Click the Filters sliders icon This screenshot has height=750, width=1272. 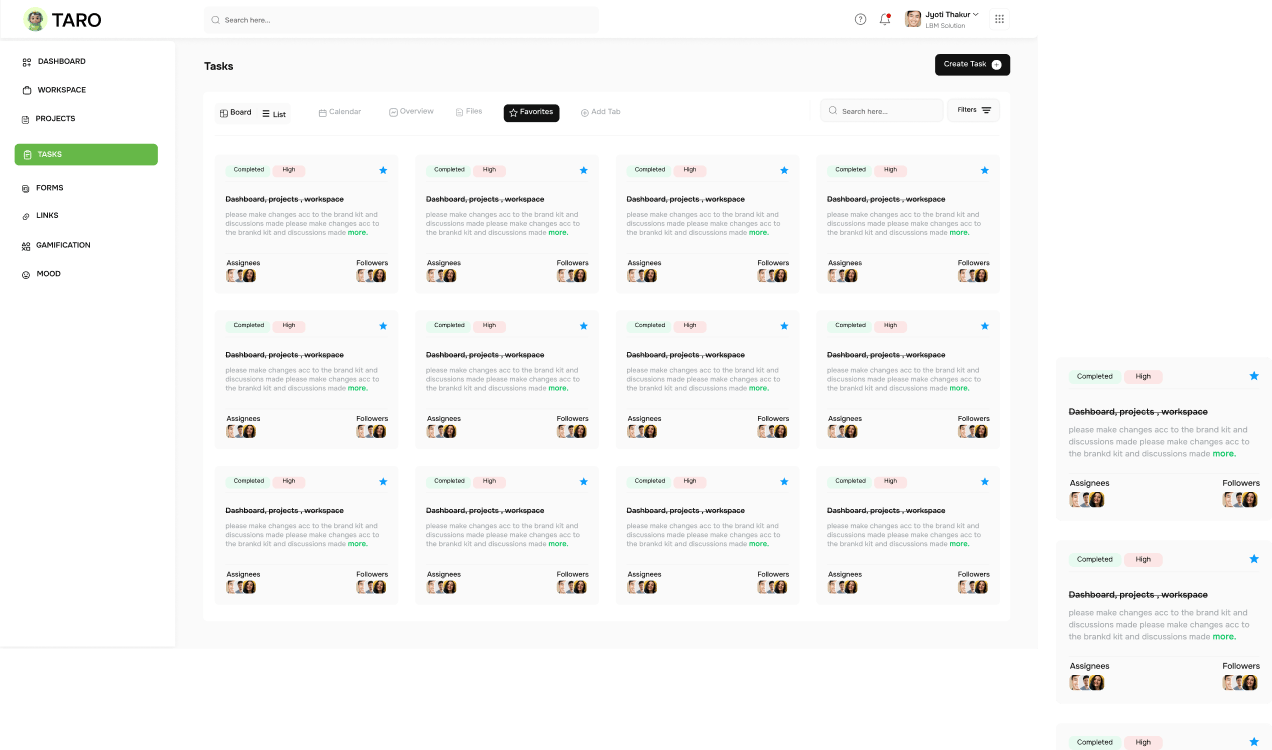[x=986, y=110]
